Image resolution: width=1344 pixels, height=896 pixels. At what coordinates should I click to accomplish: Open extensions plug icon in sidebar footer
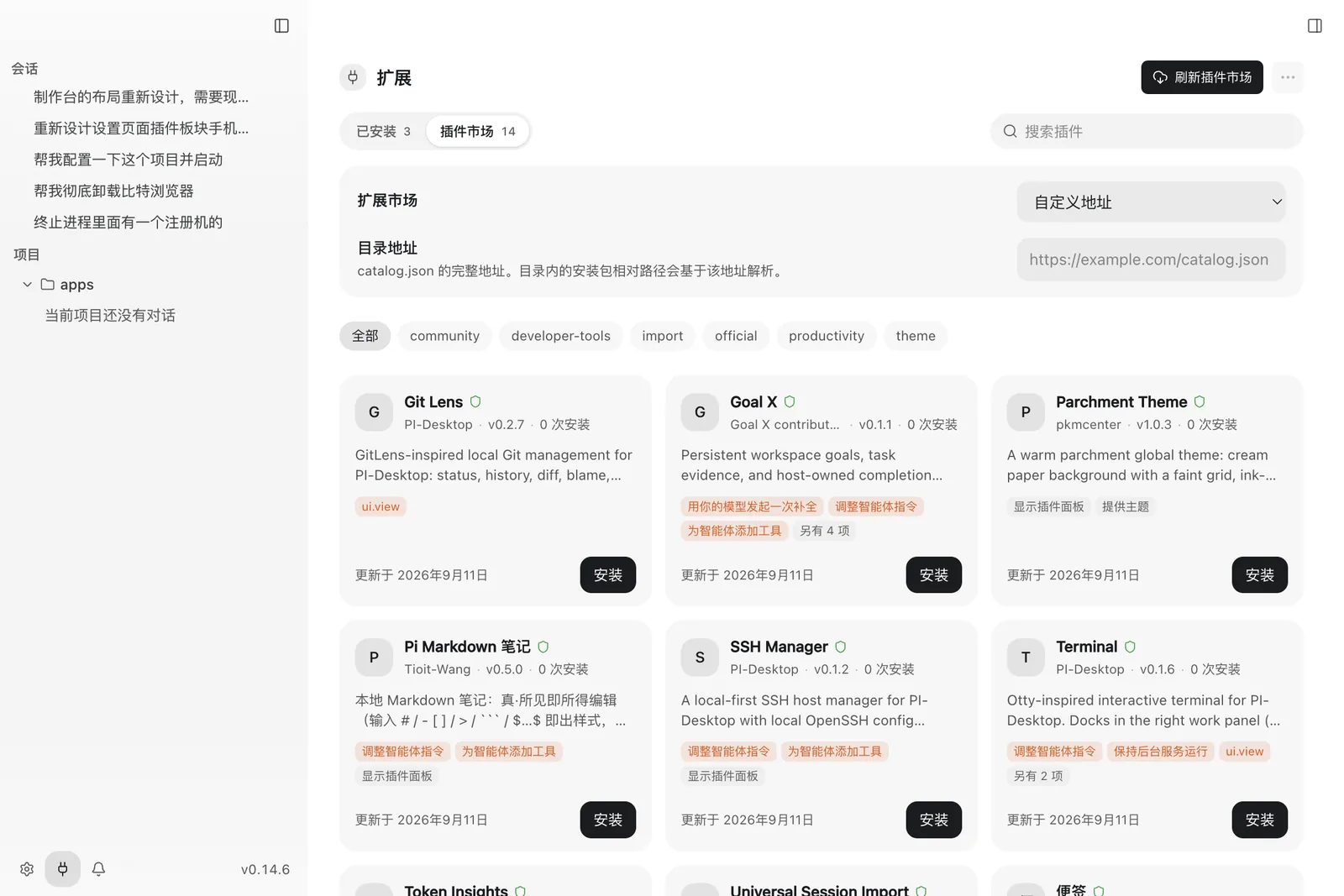coord(63,869)
